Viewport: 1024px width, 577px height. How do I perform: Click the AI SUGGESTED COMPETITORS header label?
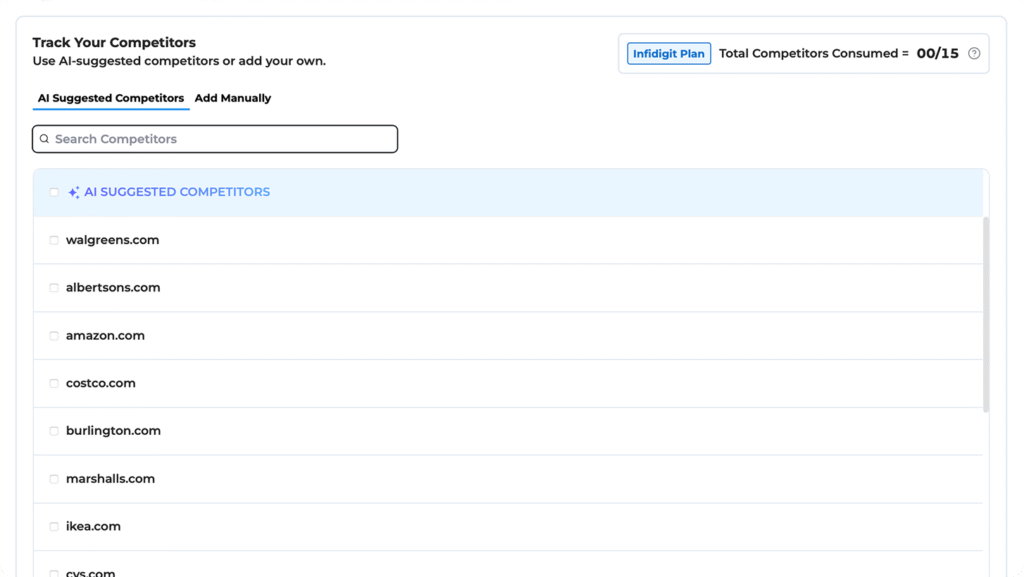(177, 192)
